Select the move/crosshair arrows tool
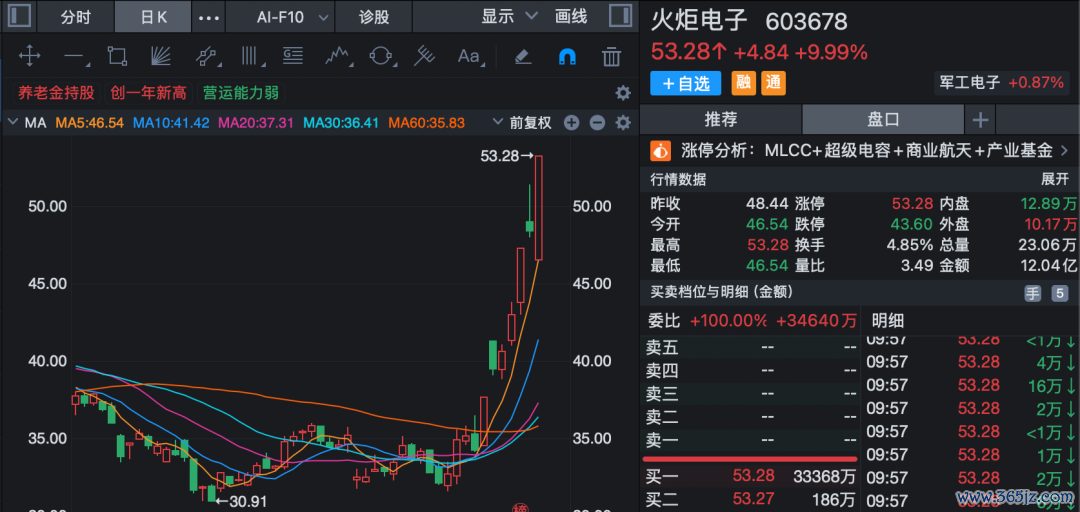Viewport: 1080px width, 512px height. click(x=29, y=56)
